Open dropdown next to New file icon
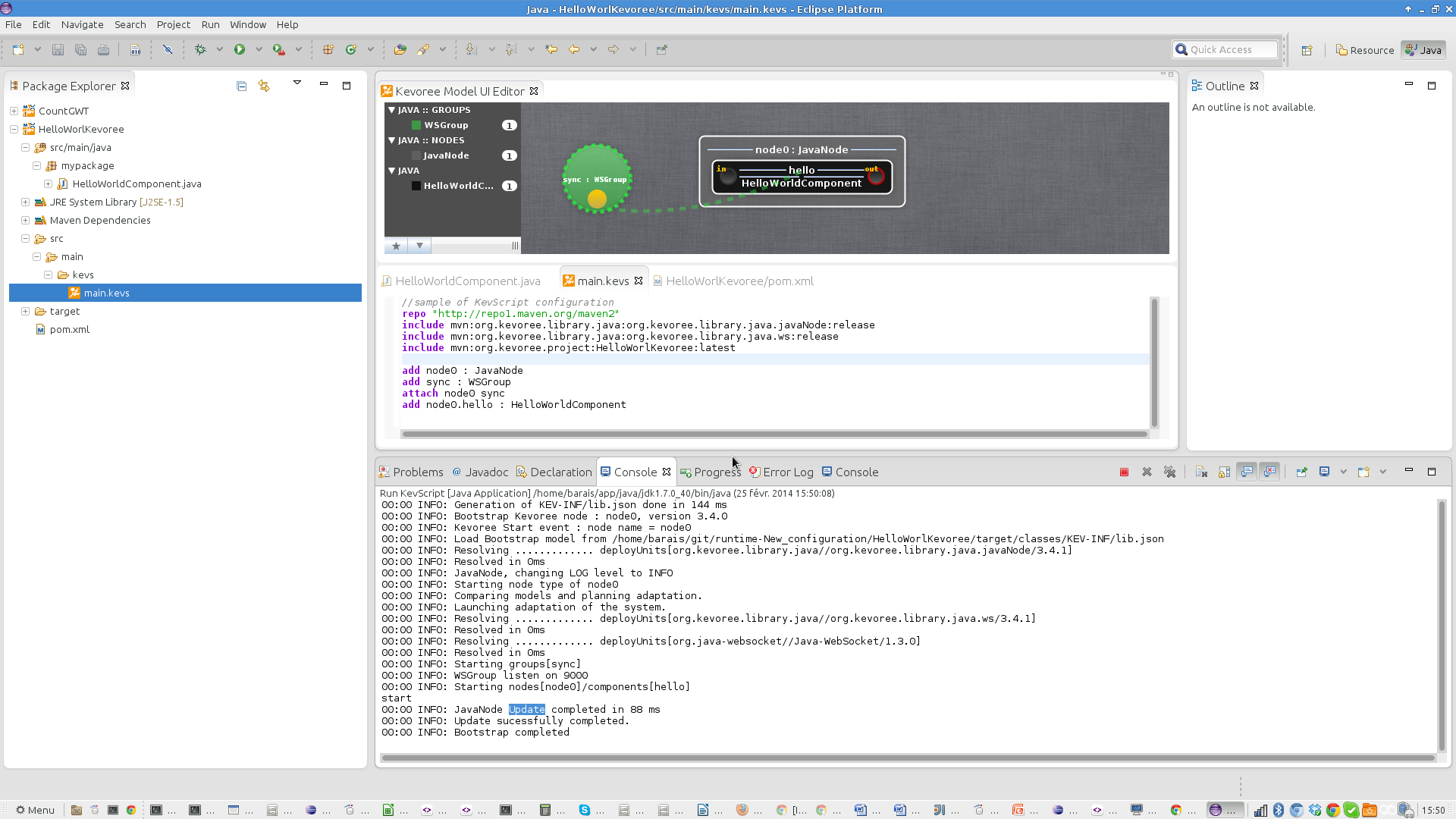 click(x=37, y=49)
